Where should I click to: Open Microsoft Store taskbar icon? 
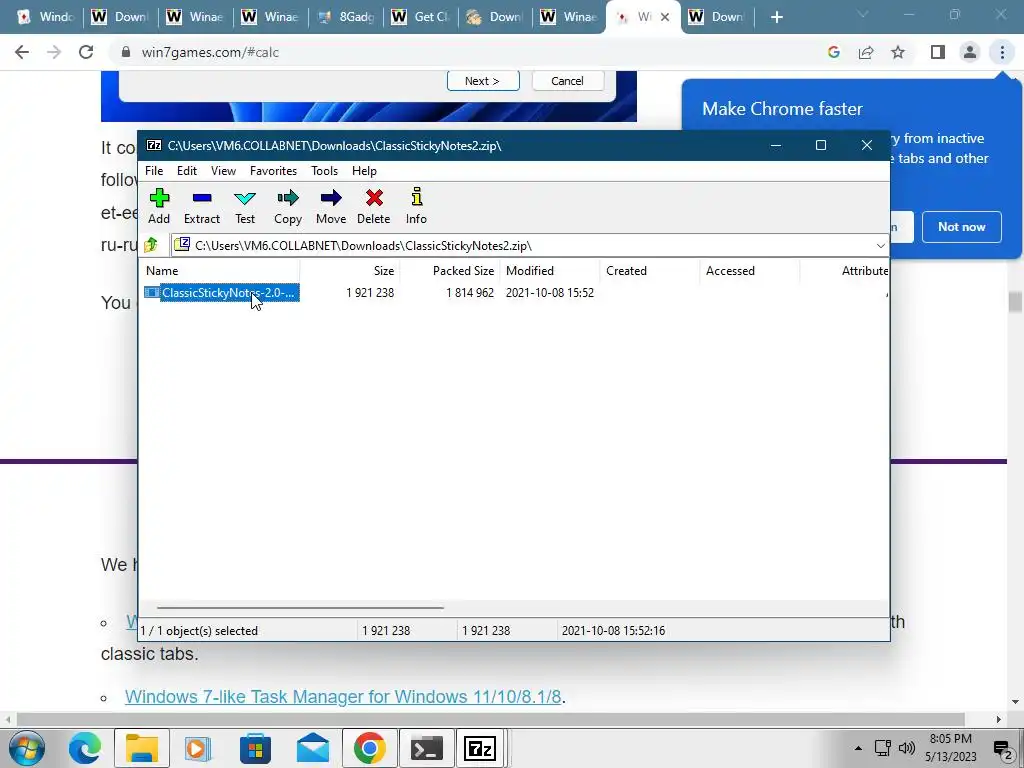pos(255,748)
